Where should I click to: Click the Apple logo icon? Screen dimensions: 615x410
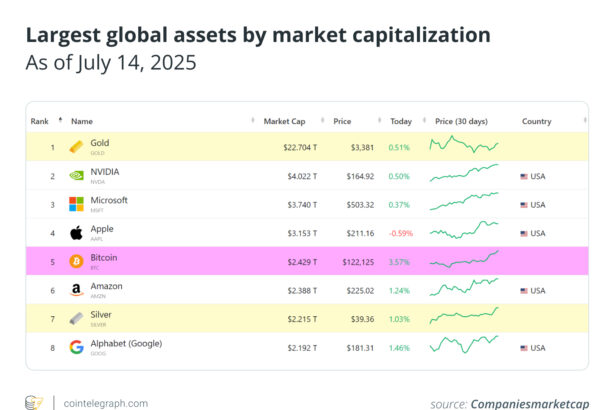76,233
